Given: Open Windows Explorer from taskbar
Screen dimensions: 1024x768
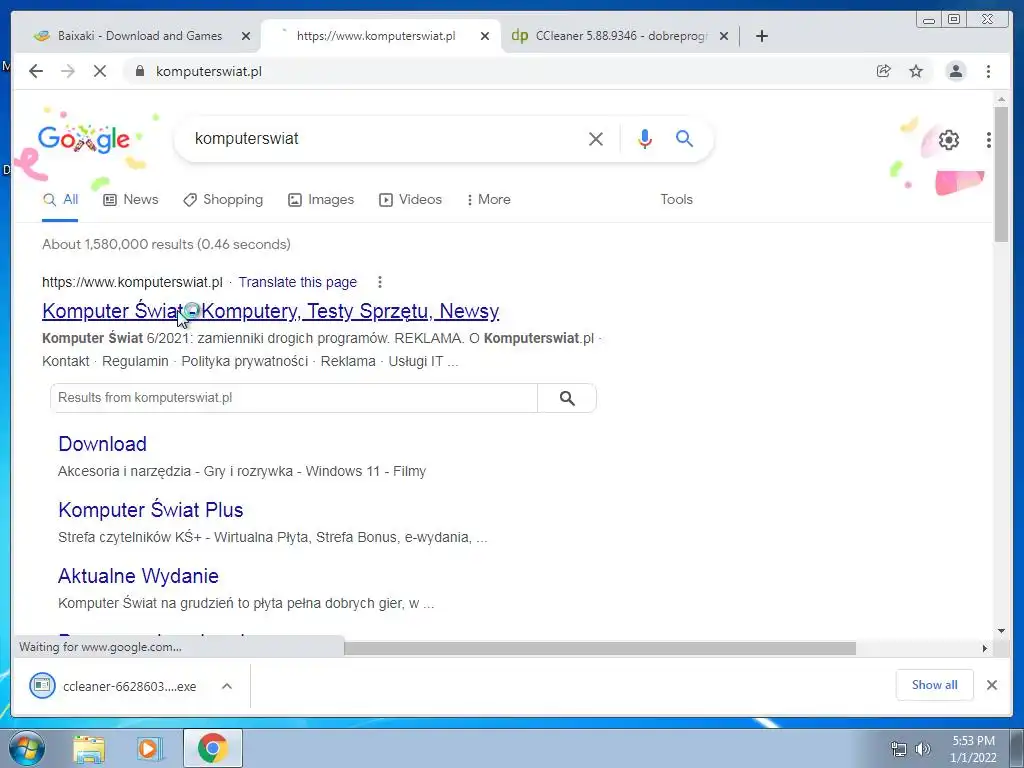Looking at the screenshot, I should click(89, 748).
